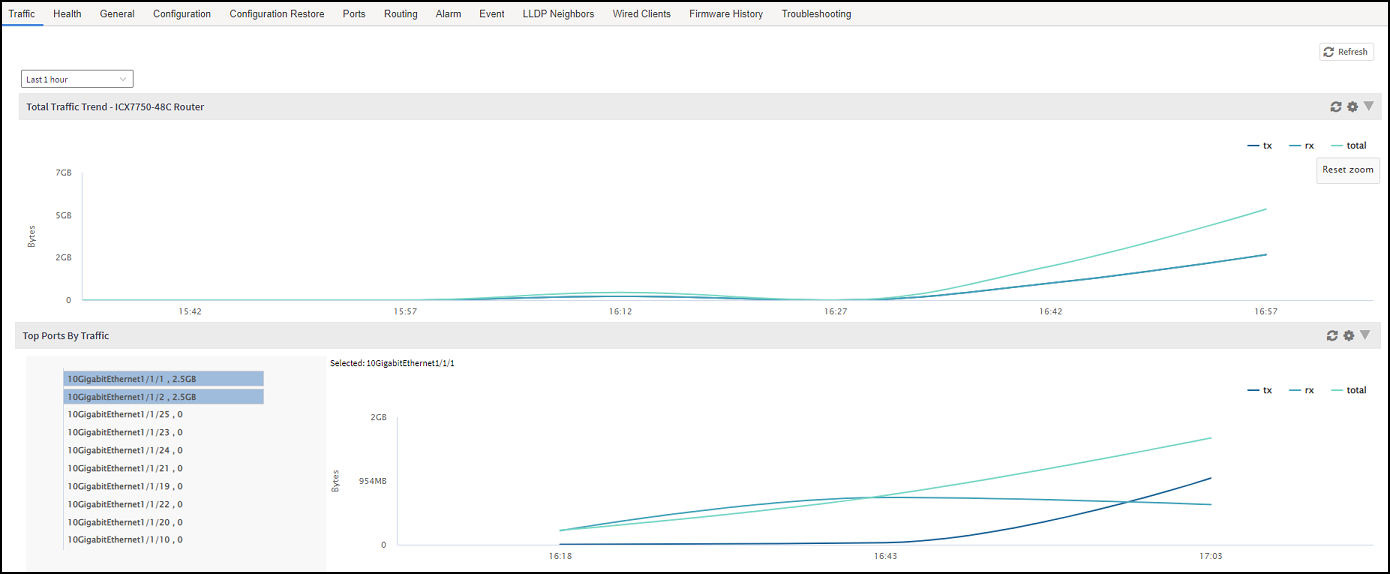Toggle tx series in Total Traffic legend
The height and width of the screenshot is (574, 1390).
click(x=1260, y=146)
